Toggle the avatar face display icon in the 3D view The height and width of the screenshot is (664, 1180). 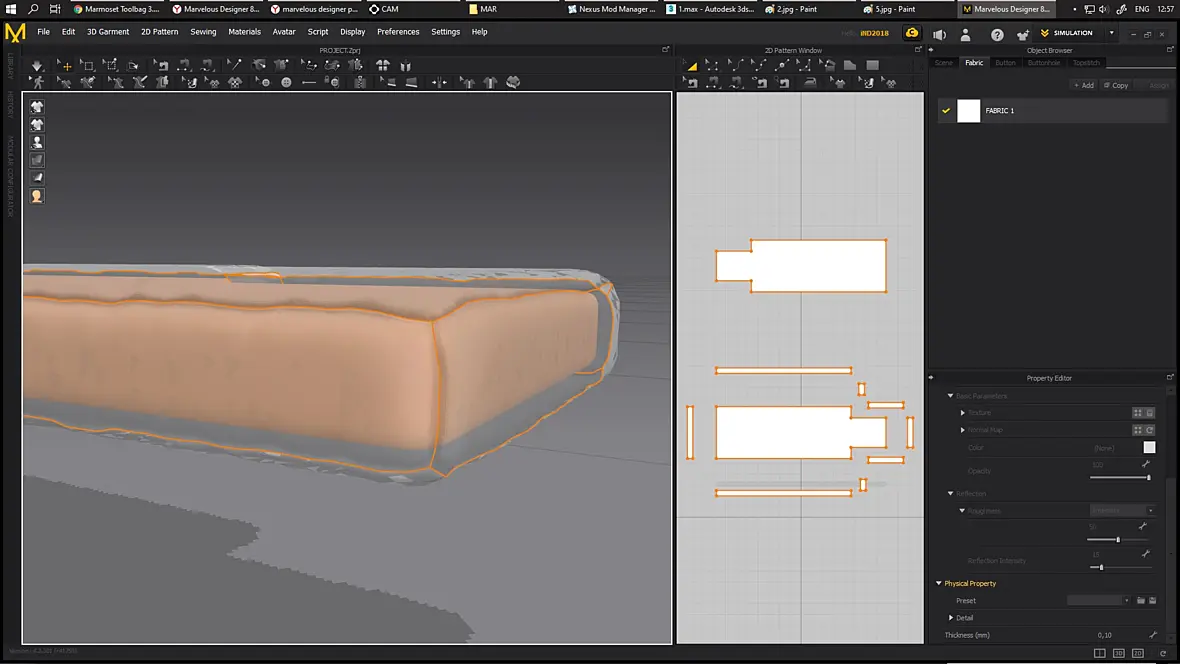37,196
